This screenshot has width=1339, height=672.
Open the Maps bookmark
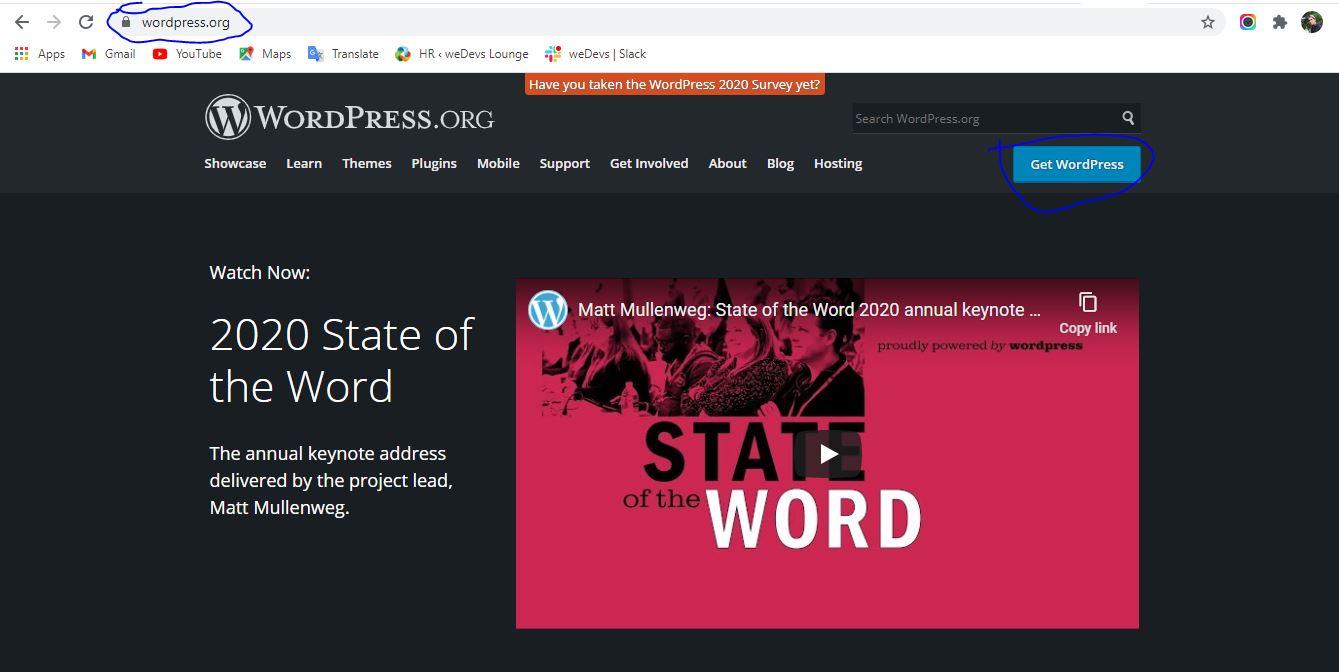265,54
